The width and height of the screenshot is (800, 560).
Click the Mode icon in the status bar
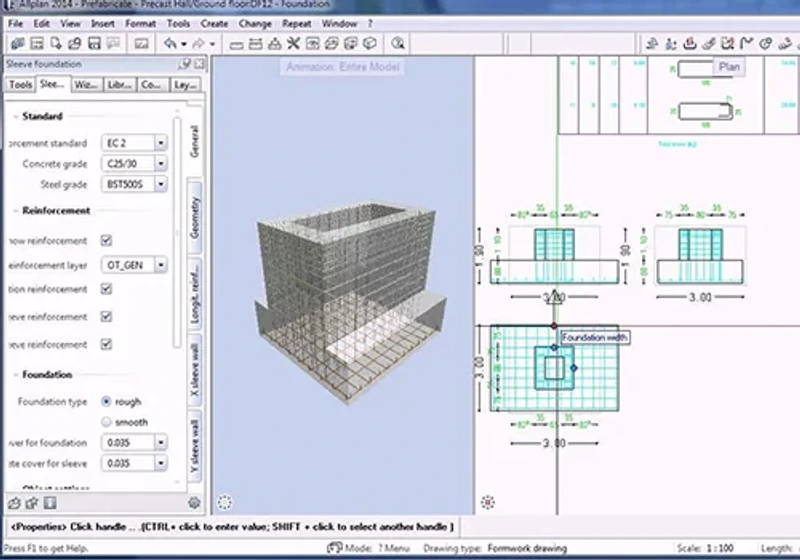pyautogui.click(x=334, y=548)
